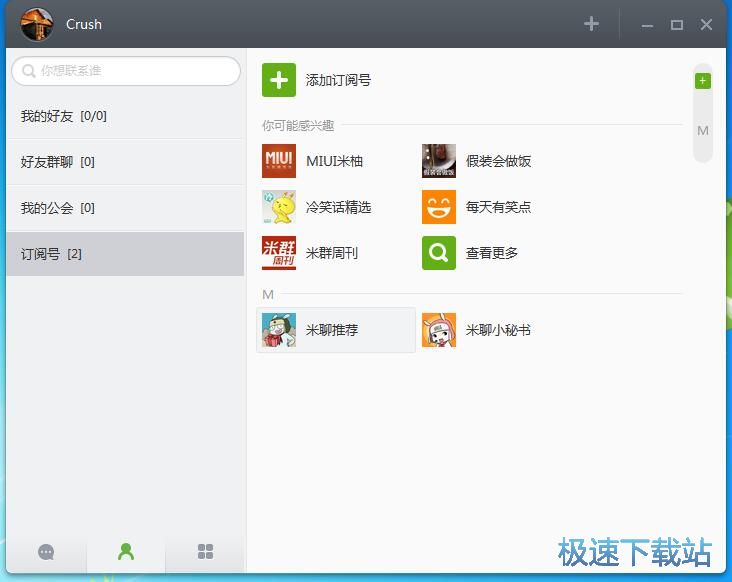This screenshot has height=582, width=732.
Task: Maximize the chat window
Action: click(x=676, y=25)
